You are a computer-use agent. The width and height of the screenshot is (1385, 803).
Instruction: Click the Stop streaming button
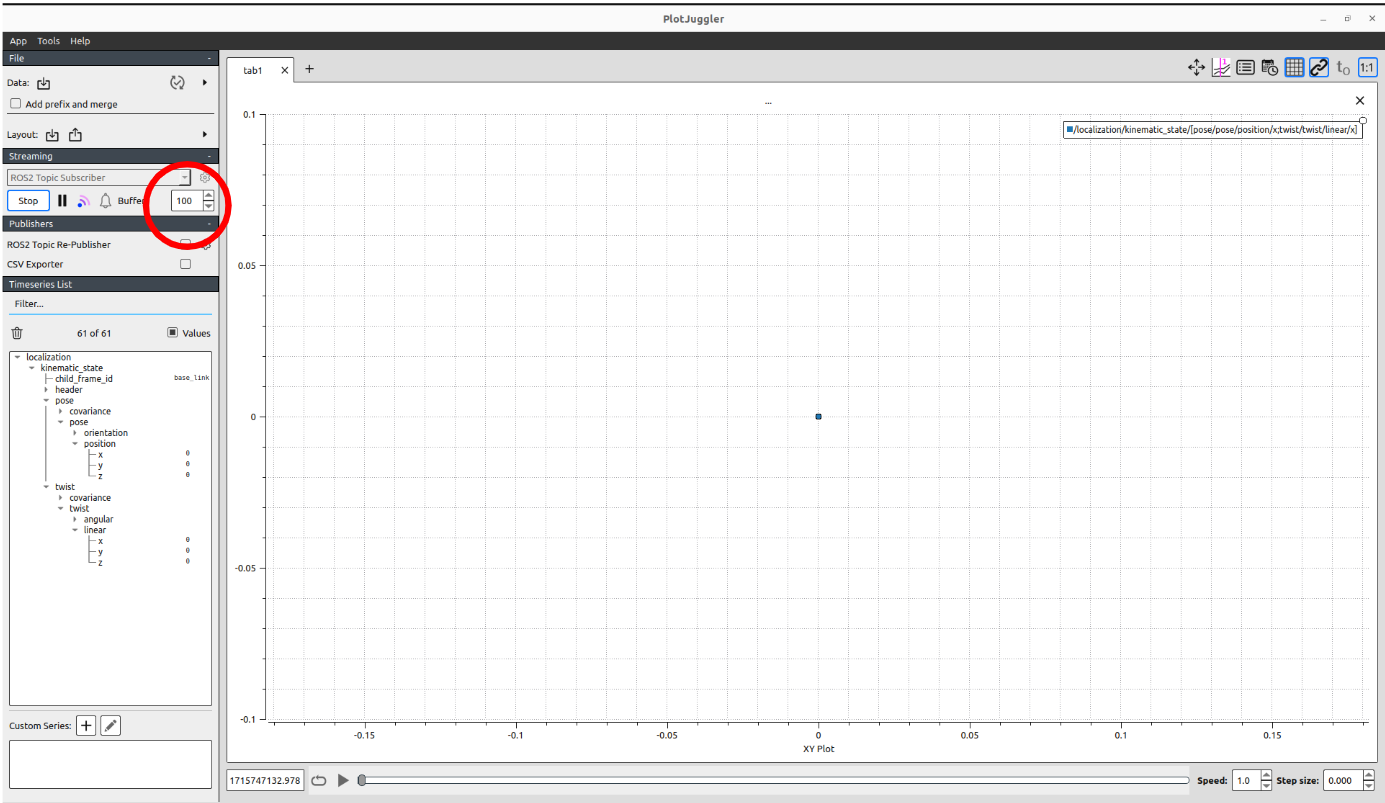tap(28, 201)
